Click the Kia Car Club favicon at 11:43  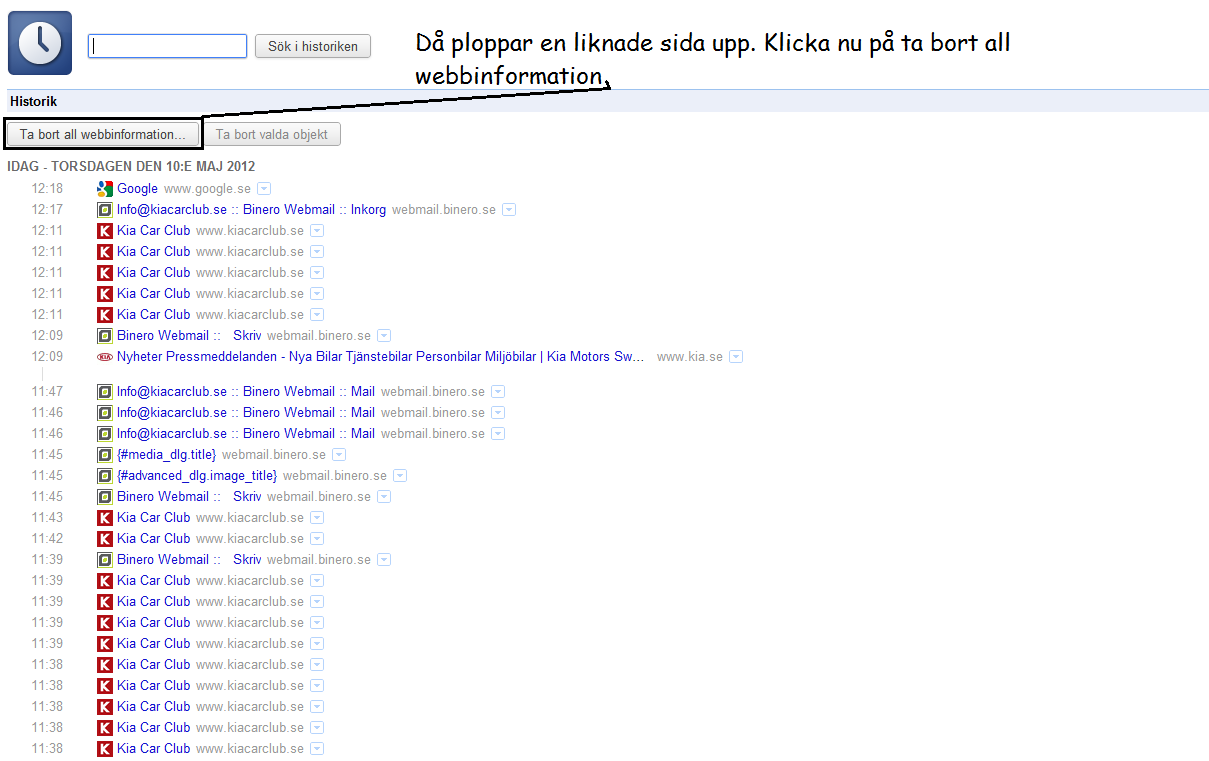tap(104, 518)
